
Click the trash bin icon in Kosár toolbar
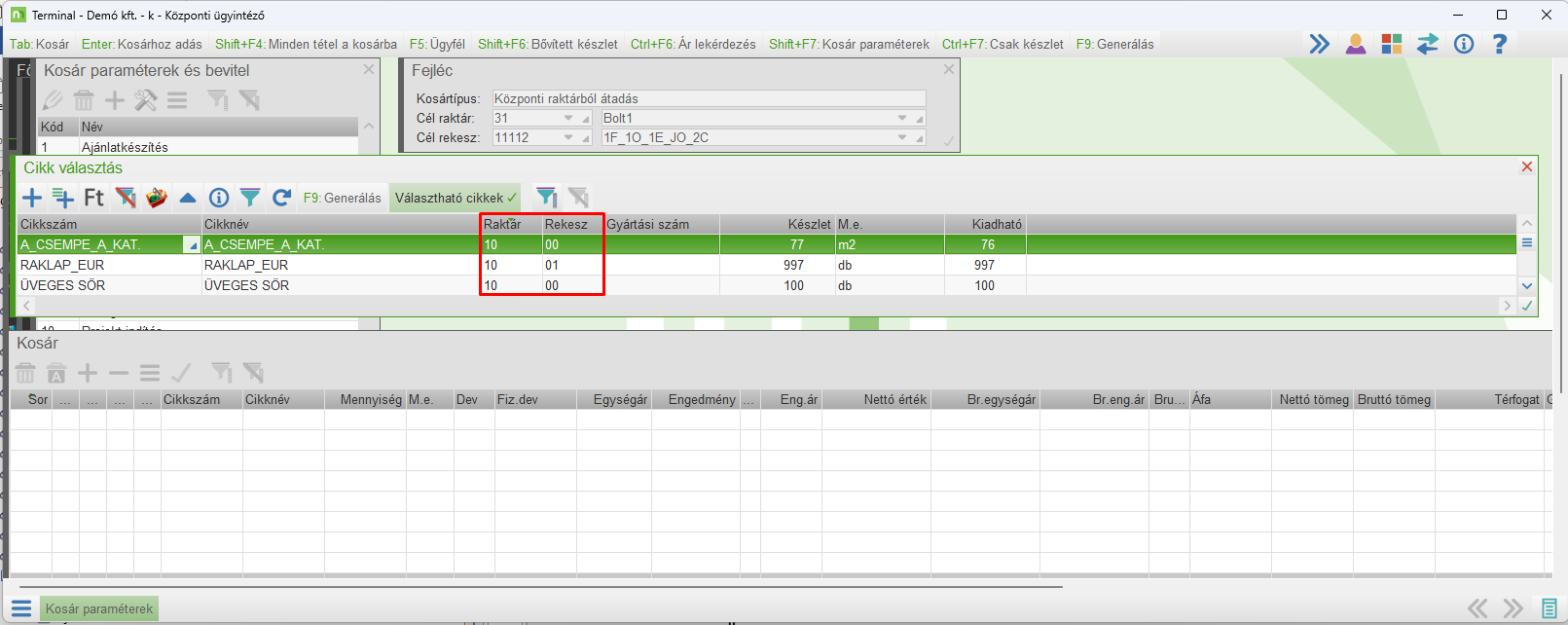tap(25, 373)
